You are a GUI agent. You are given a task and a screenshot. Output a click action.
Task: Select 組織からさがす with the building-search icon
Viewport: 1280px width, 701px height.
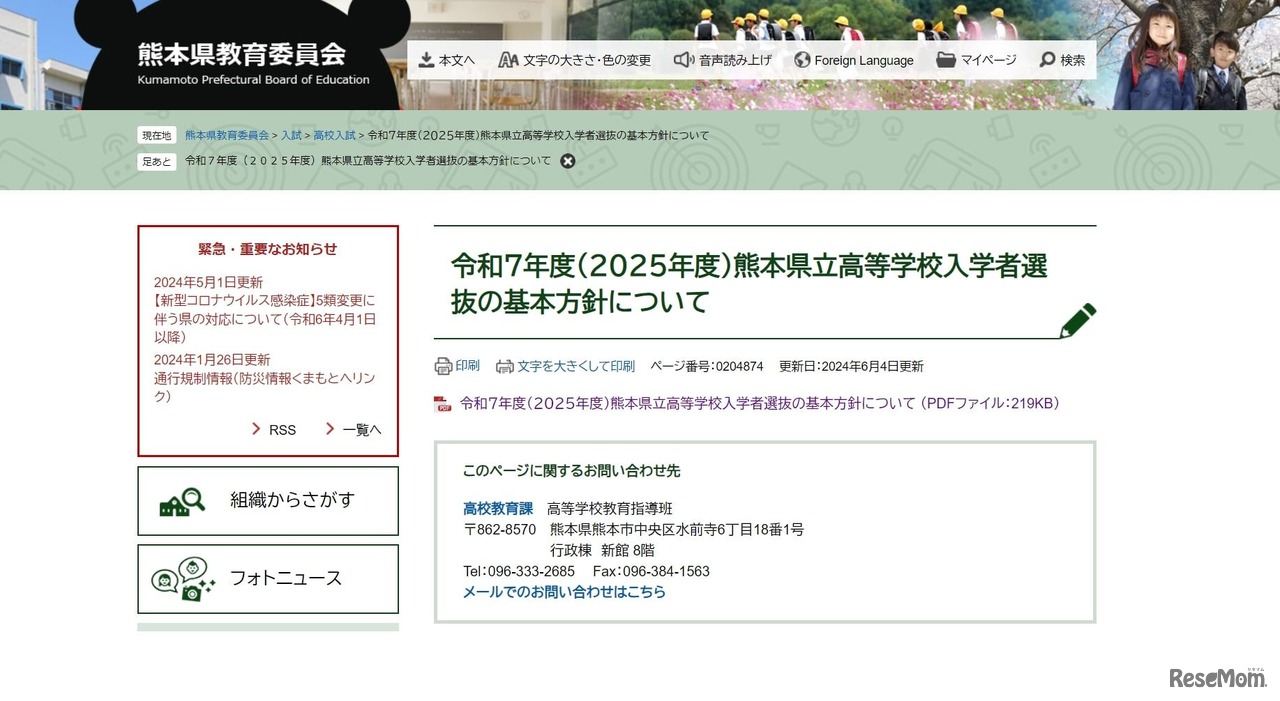pyautogui.click(x=267, y=501)
